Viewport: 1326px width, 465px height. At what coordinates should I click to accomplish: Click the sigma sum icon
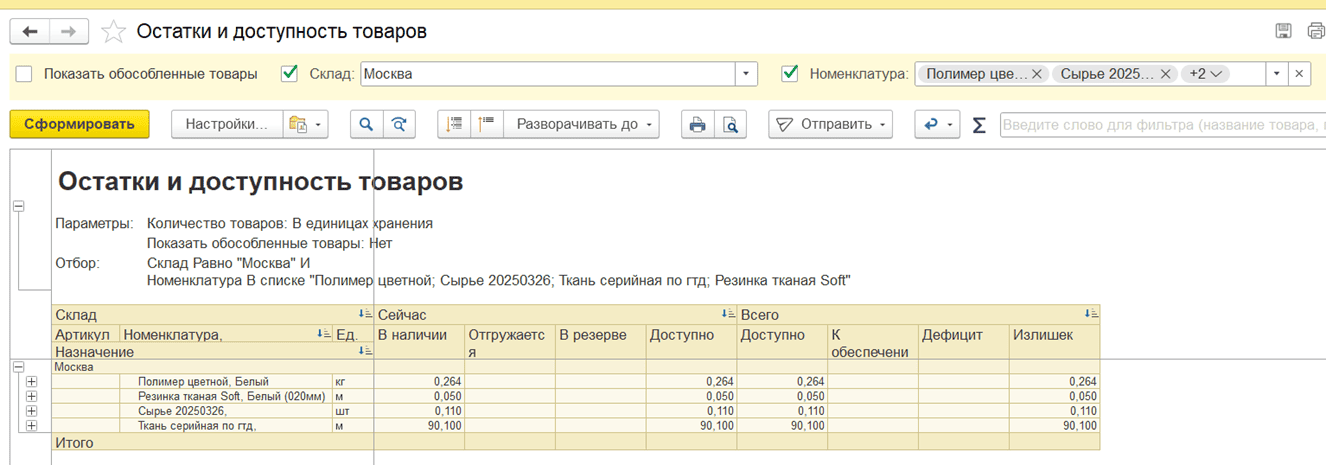click(979, 125)
